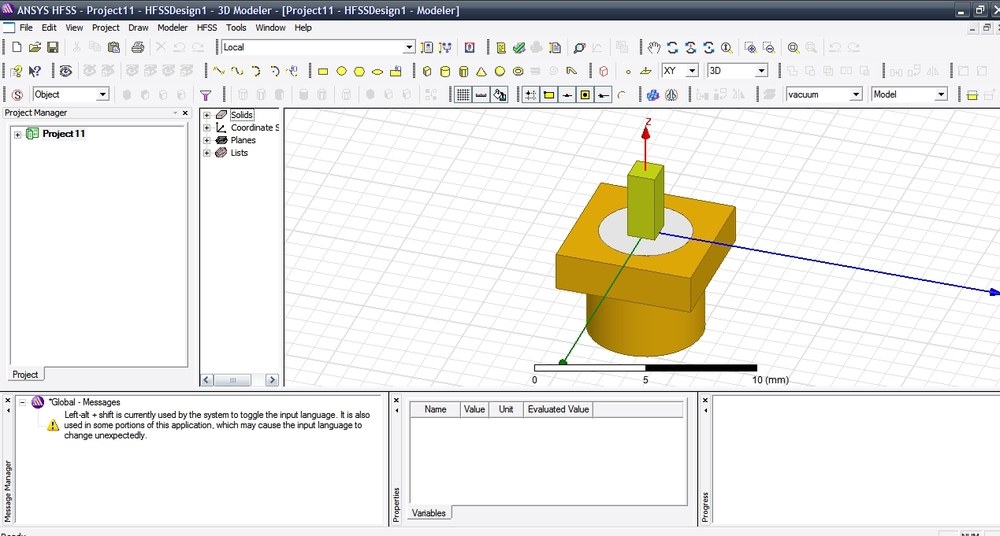
Task: Toggle the ruler display button
Action: tap(482, 95)
